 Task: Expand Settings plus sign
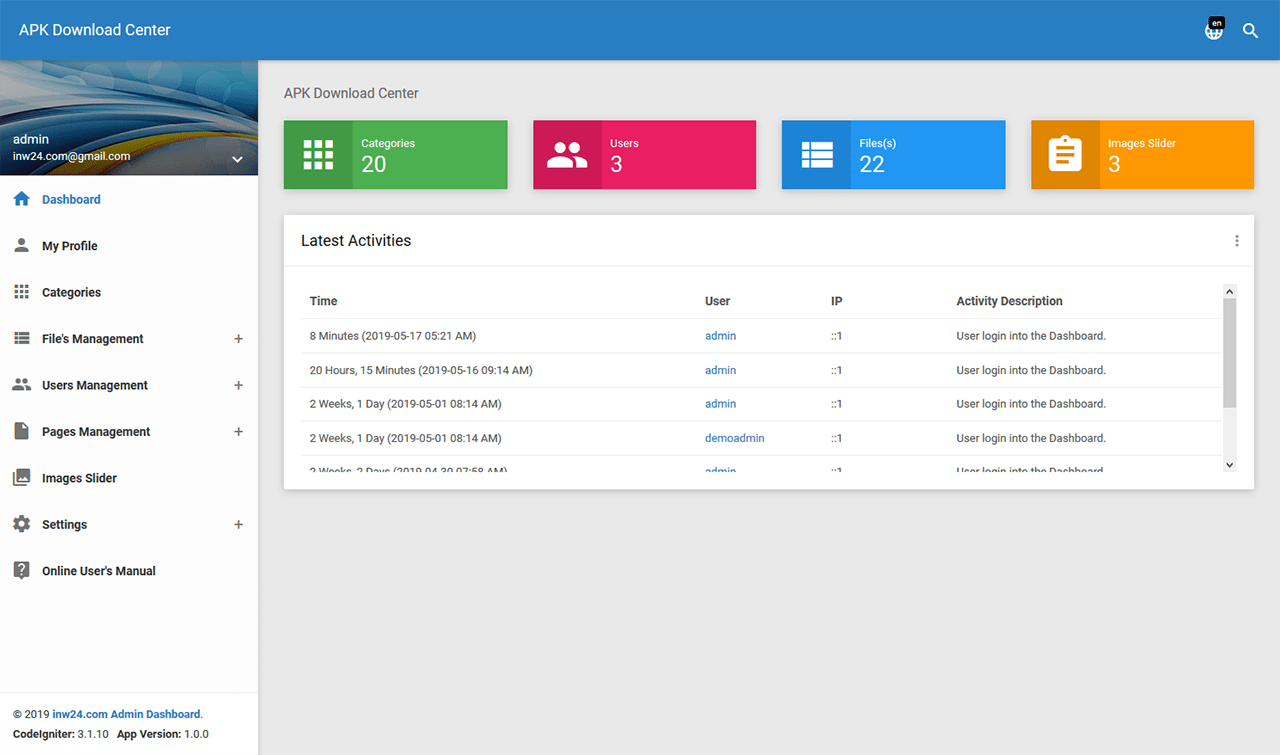pyautogui.click(x=238, y=524)
